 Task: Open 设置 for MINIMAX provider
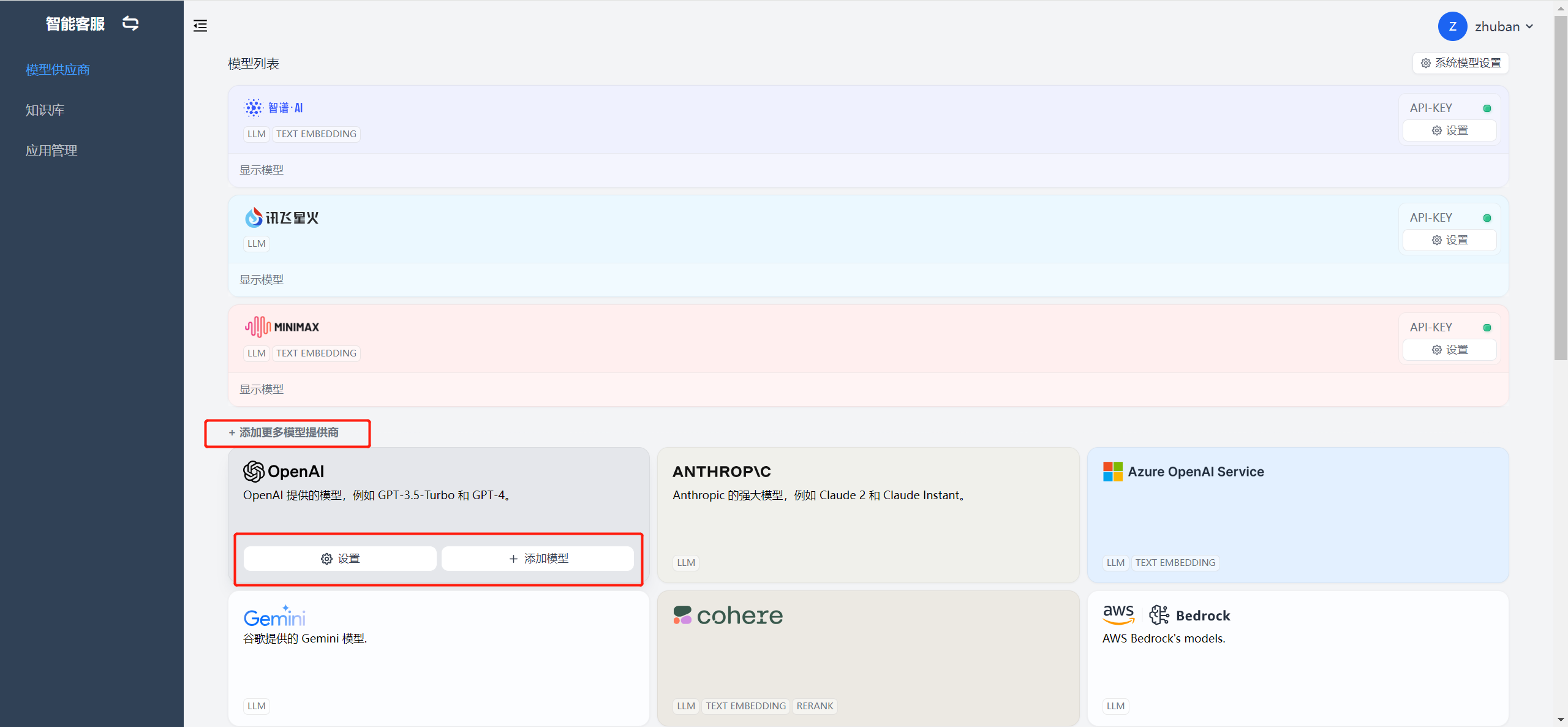tap(1449, 350)
